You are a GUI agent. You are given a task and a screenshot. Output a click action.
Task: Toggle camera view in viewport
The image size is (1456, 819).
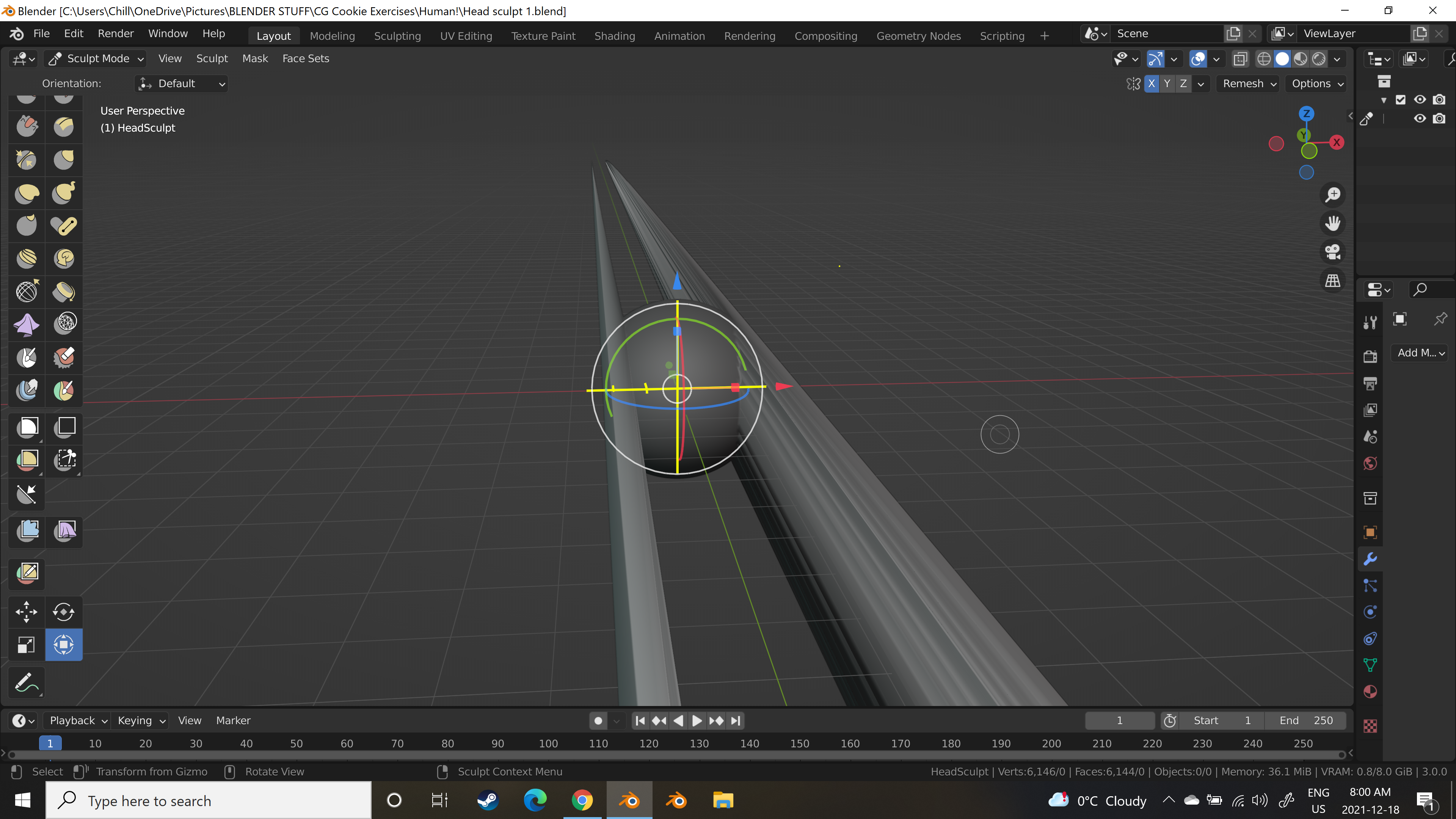pos(1333,252)
